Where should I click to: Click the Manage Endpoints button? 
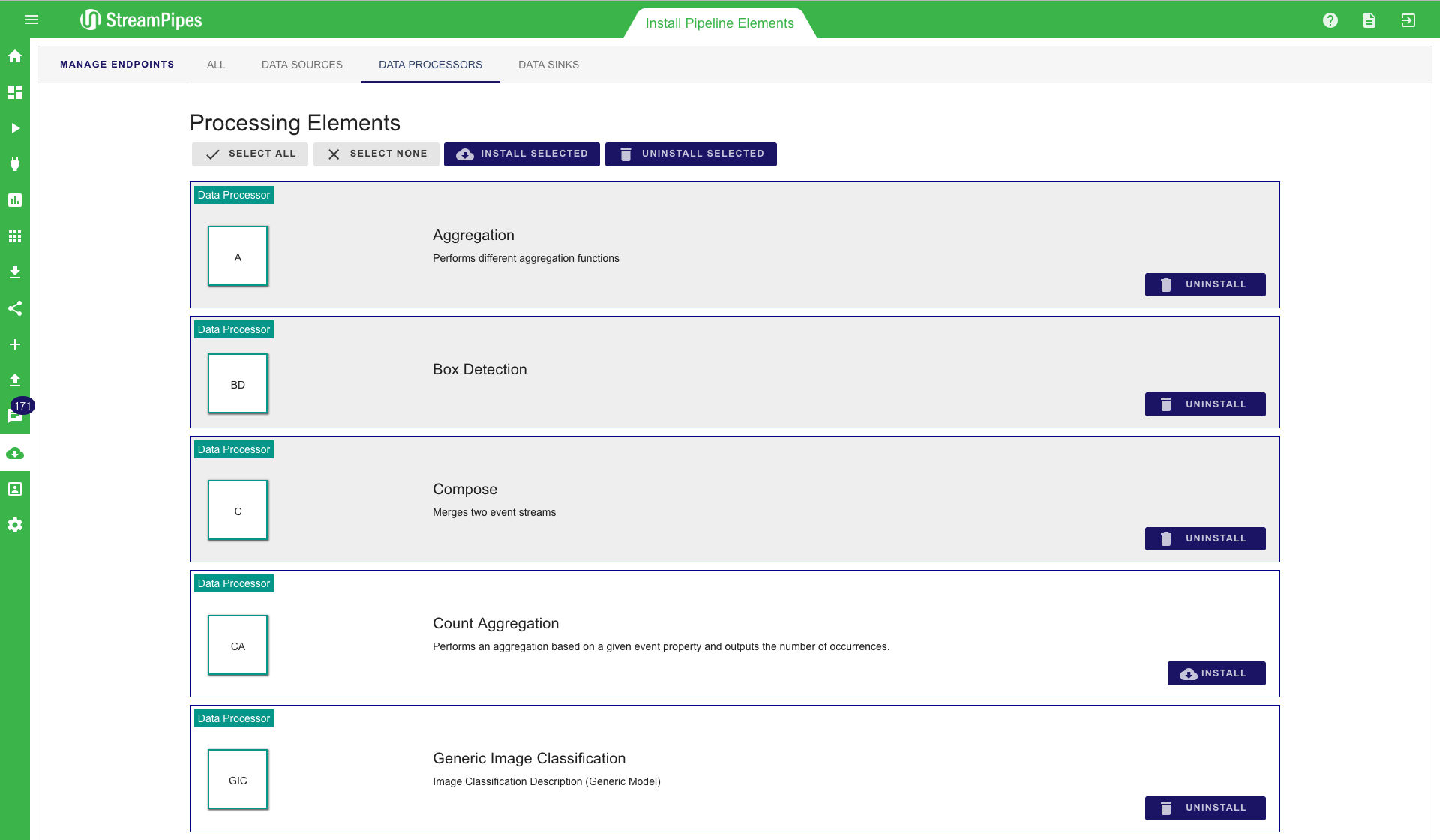117,64
